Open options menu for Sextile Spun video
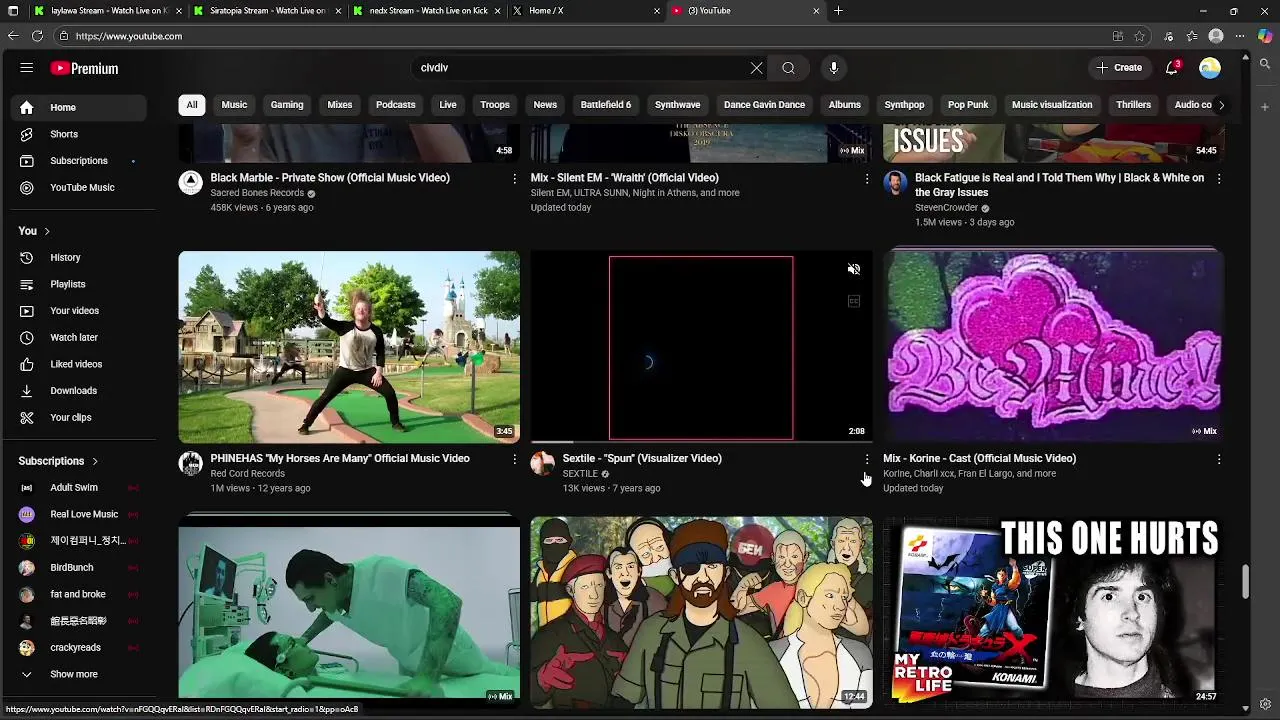The image size is (1280, 720). coord(867,459)
